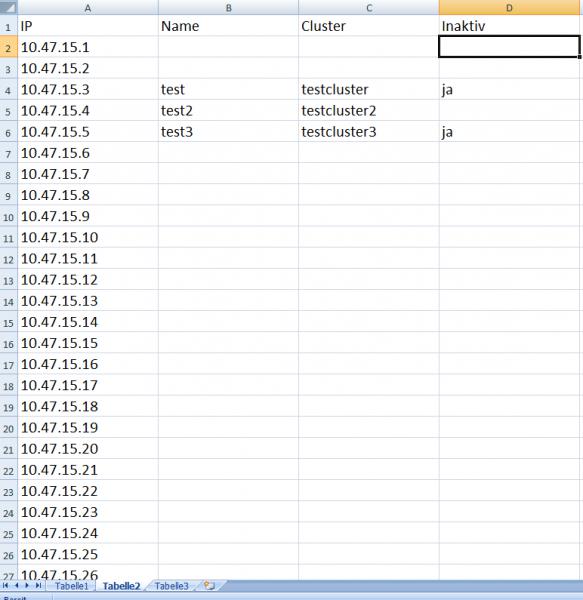
Task: Select the Tabelle2 sheet tab
Action: pos(121,586)
